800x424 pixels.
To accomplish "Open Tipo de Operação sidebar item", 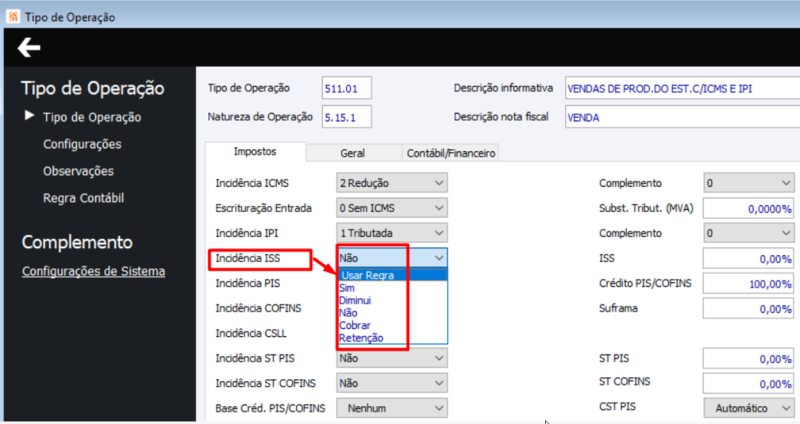I will (92, 117).
